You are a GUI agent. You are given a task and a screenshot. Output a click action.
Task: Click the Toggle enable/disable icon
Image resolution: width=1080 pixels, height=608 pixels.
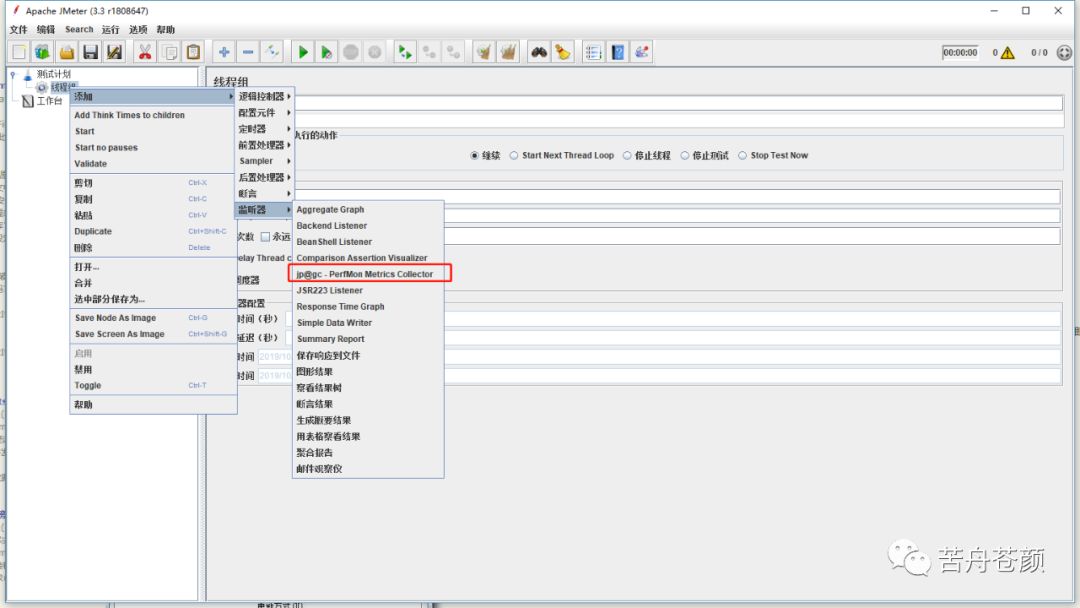(272, 52)
